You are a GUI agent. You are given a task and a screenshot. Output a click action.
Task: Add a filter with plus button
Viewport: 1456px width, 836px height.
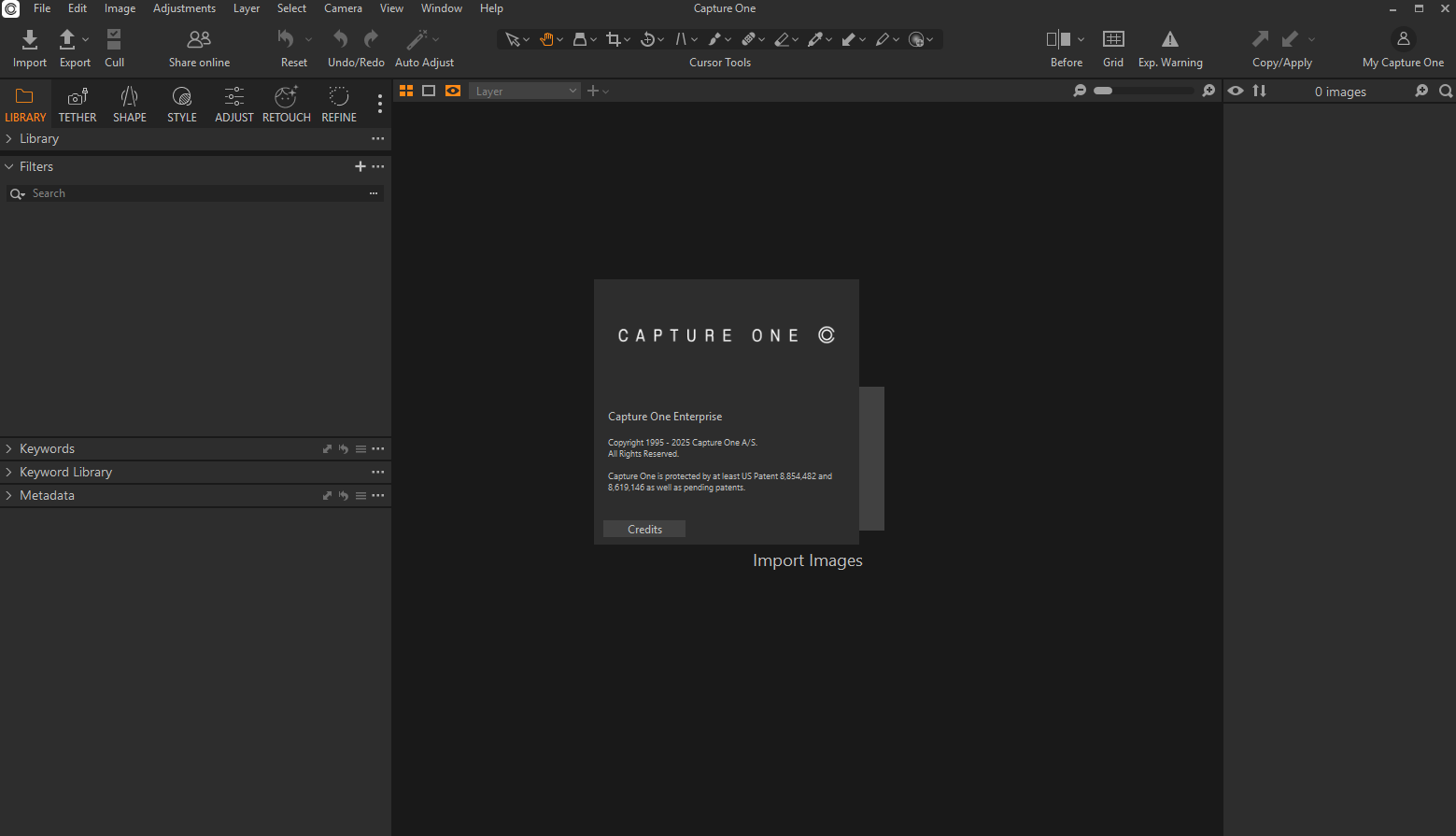point(360,166)
